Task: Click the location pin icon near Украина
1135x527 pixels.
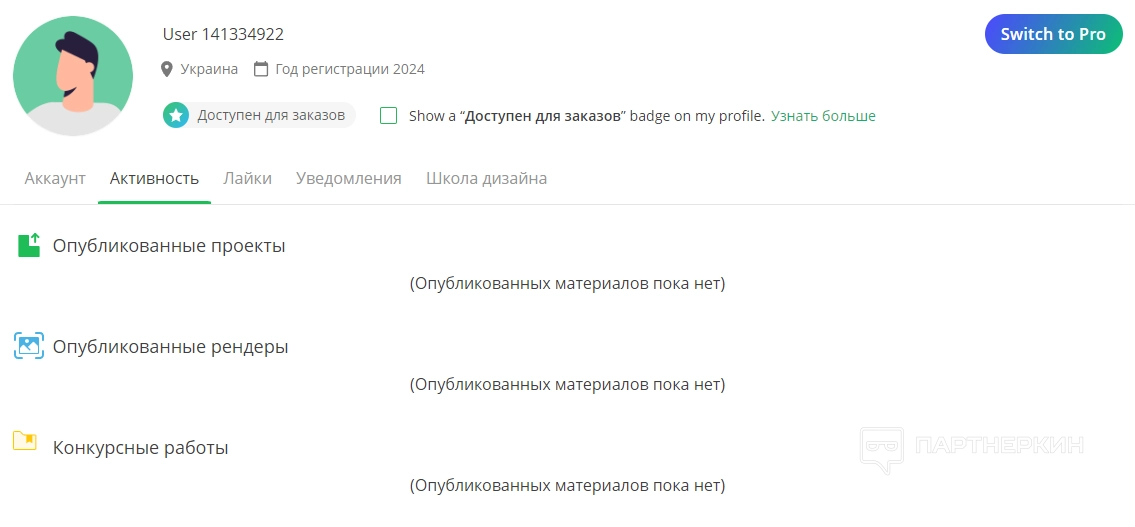Action: [167, 69]
